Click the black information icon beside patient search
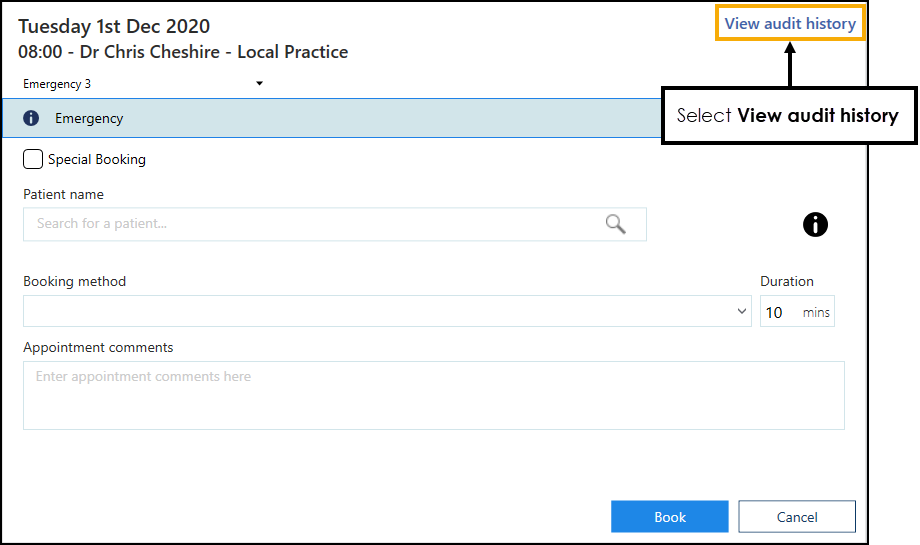Image resolution: width=920 pixels, height=545 pixels. (x=815, y=225)
